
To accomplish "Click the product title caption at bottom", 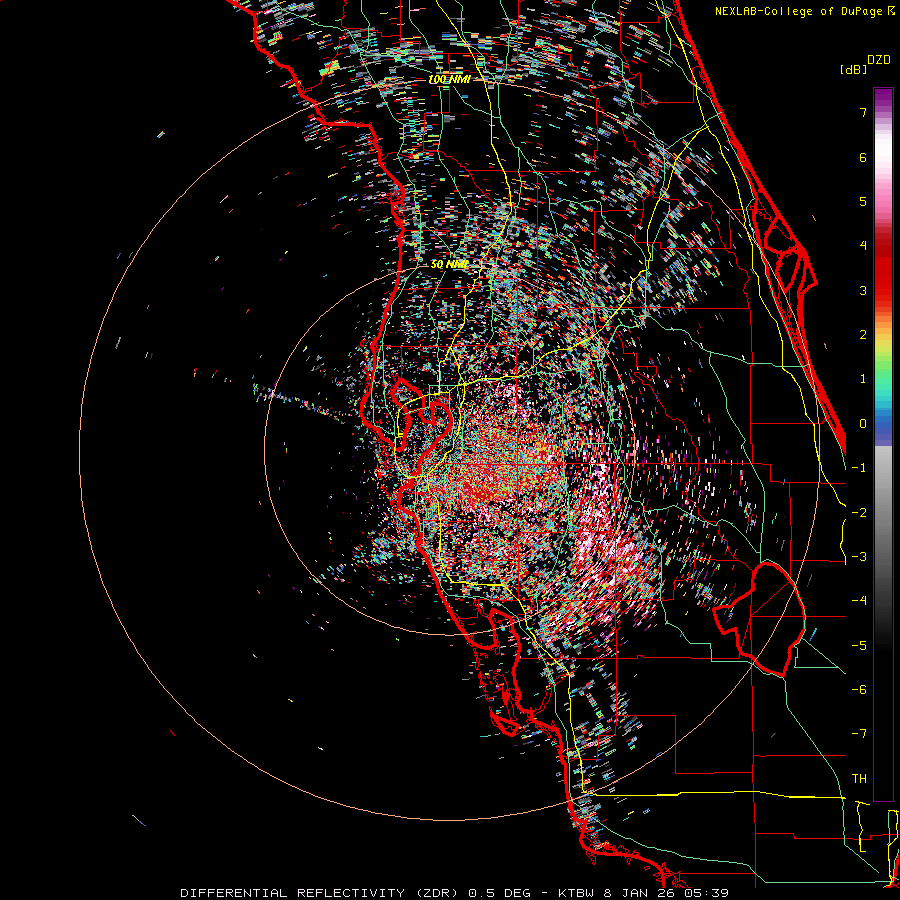I will tap(455, 893).
